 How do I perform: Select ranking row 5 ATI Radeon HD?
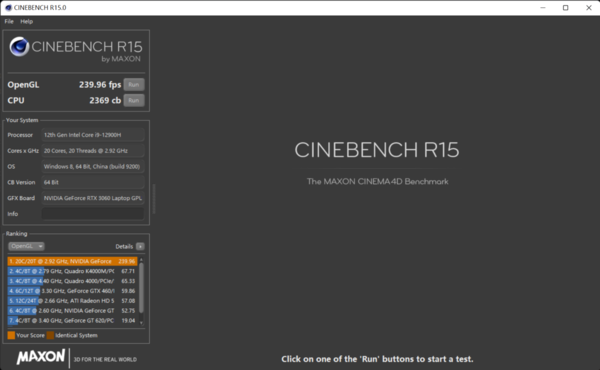[72, 301]
